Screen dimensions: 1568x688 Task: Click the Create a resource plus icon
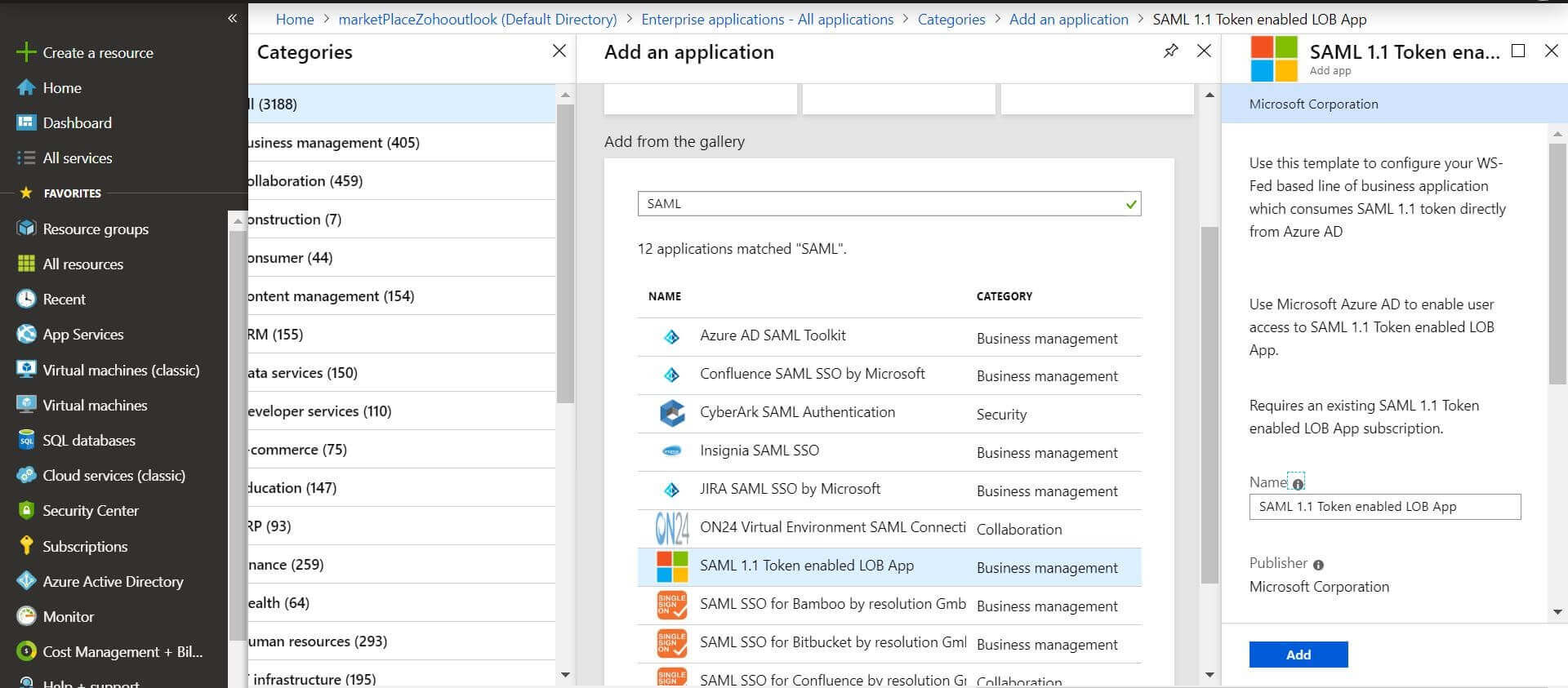click(26, 53)
